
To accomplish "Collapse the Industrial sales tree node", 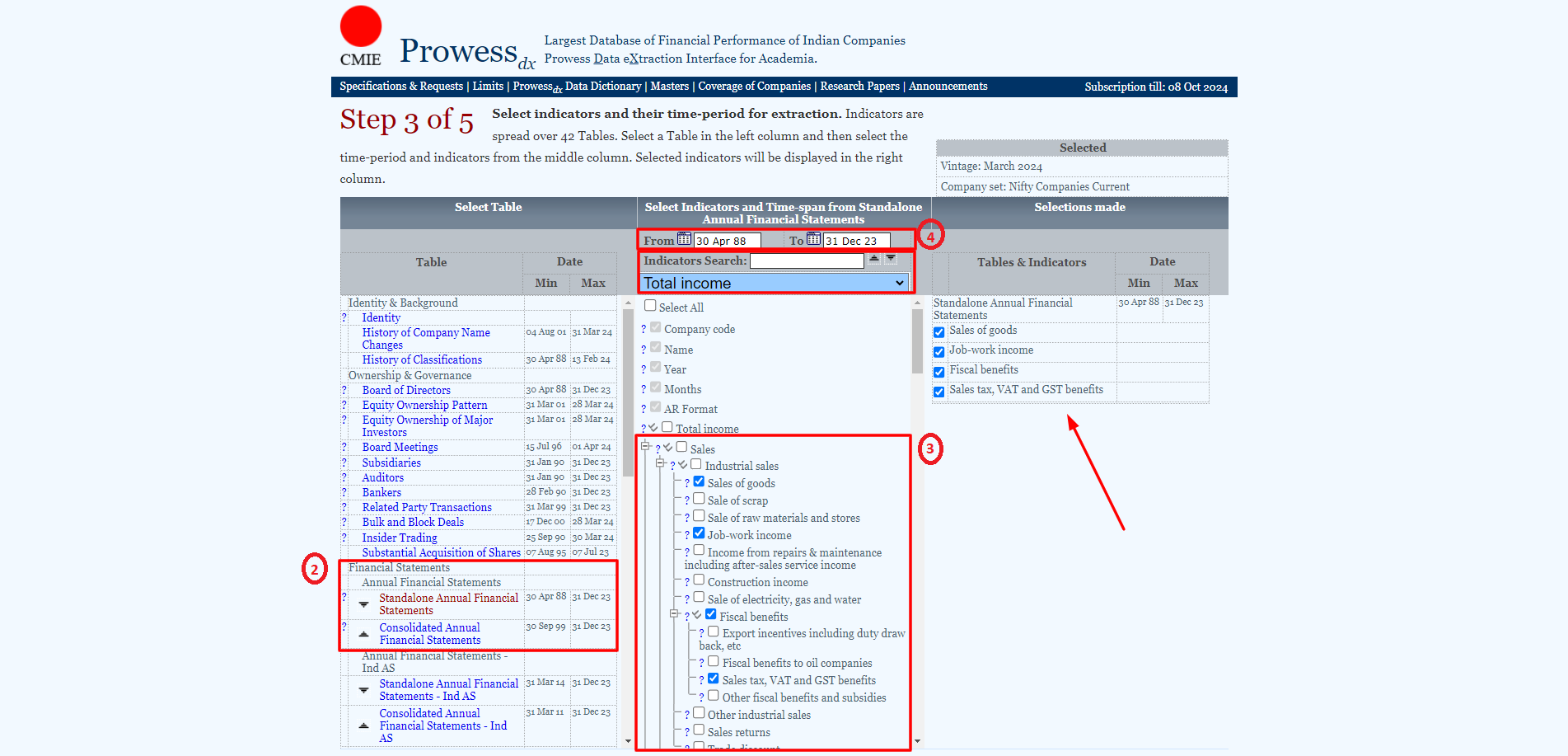I will tap(660, 463).
